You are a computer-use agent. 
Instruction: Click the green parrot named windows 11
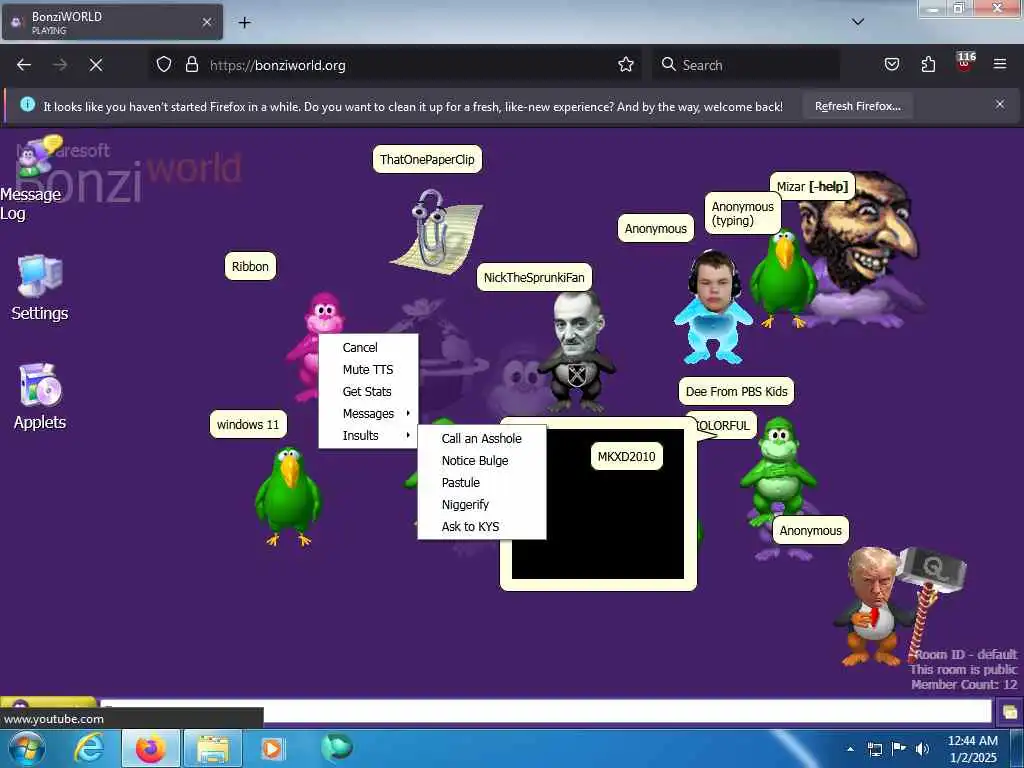click(x=288, y=496)
